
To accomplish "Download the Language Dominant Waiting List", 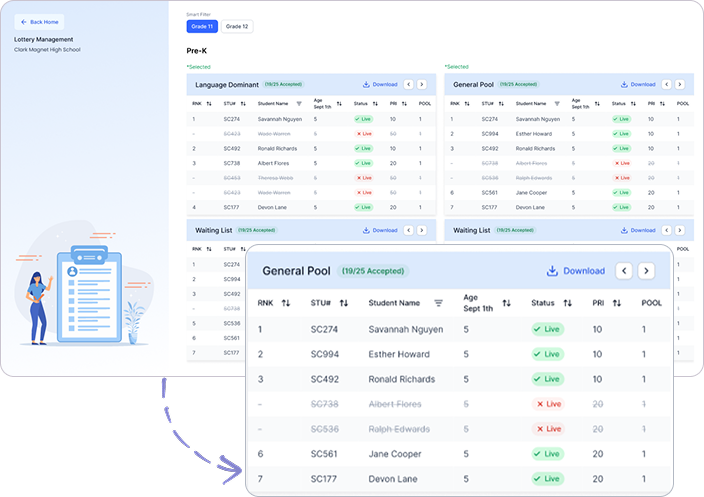I will [x=380, y=230].
